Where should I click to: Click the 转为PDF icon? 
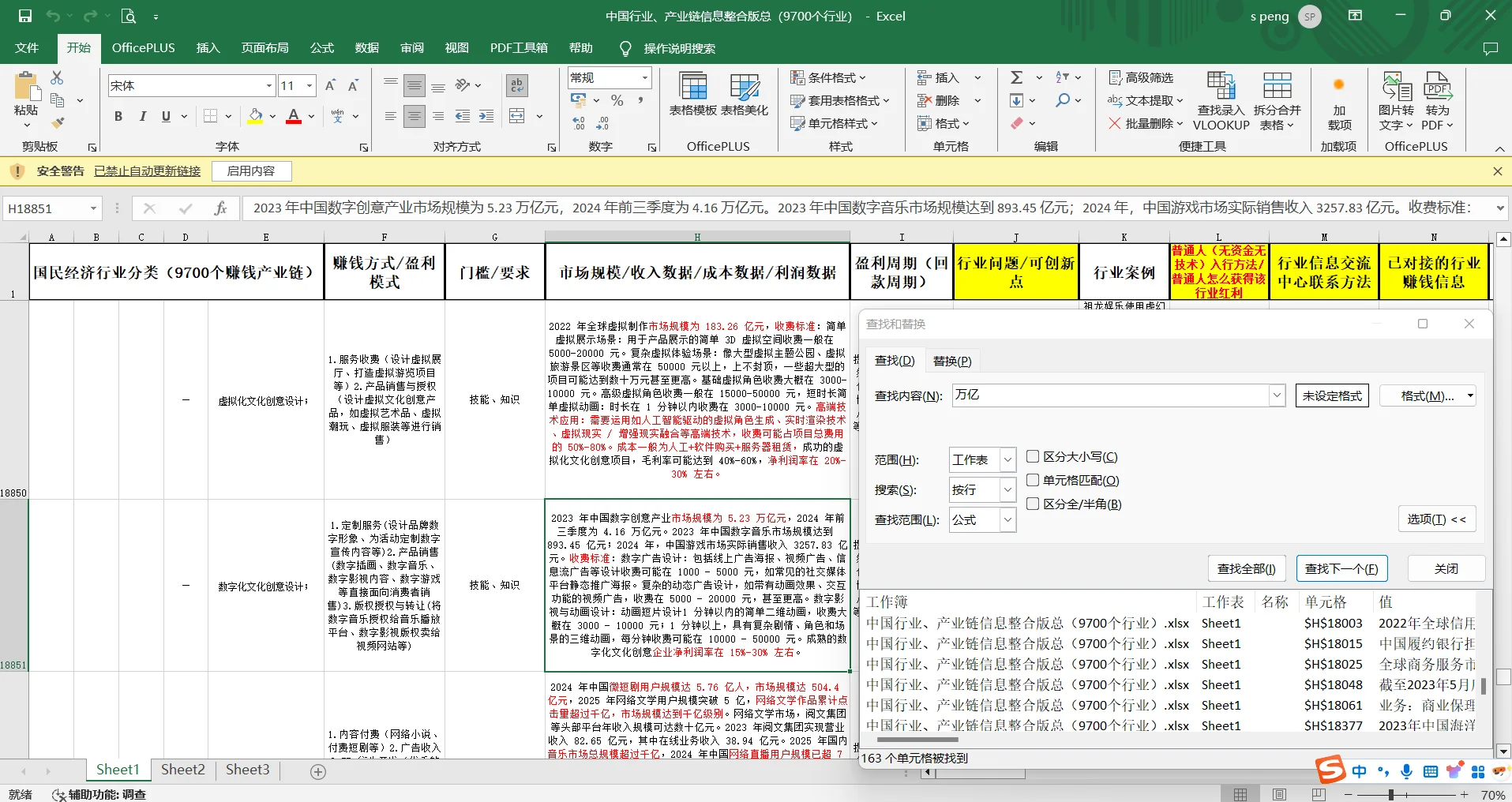[1437, 101]
